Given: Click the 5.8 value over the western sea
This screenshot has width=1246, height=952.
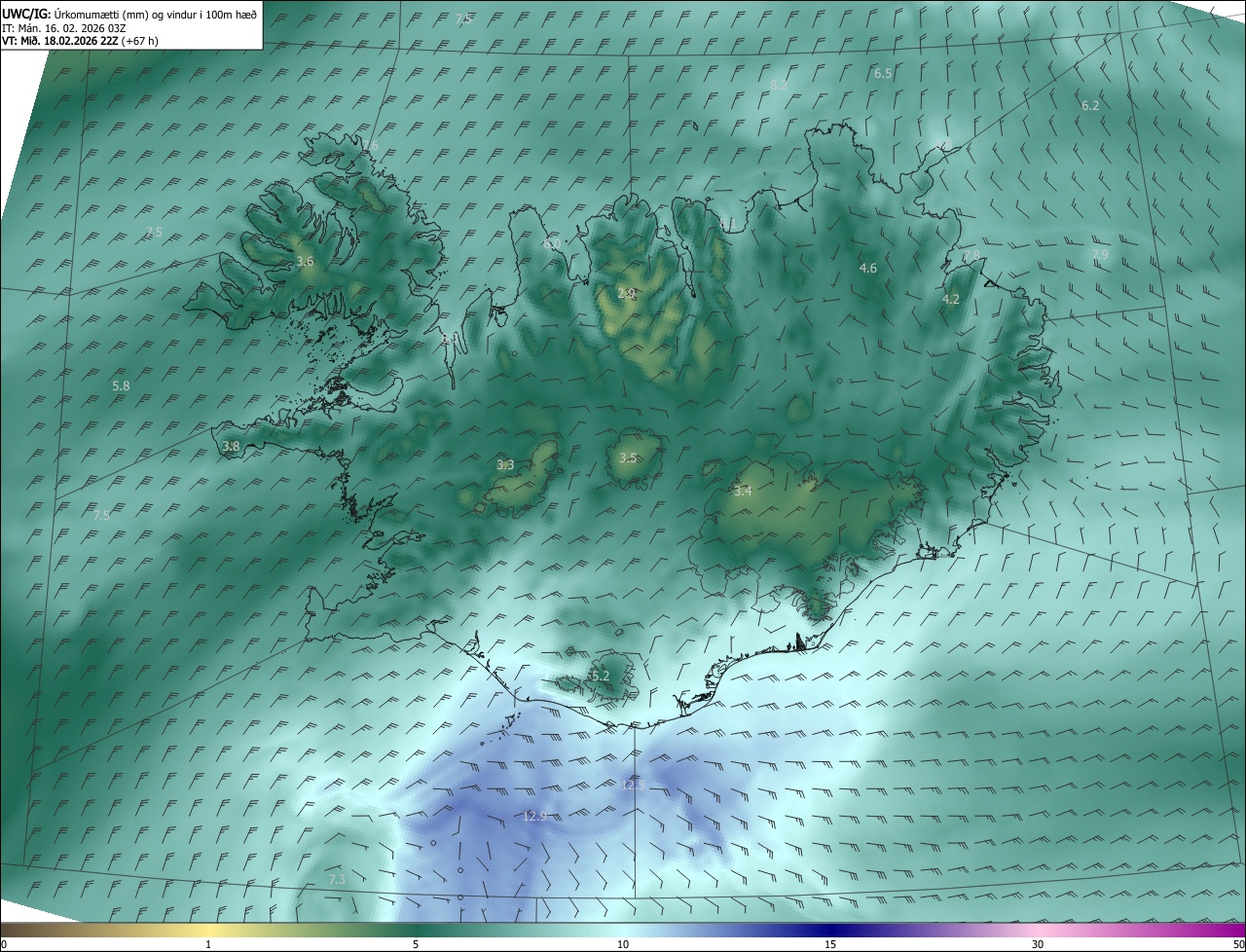Looking at the screenshot, I should [x=121, y=386].
